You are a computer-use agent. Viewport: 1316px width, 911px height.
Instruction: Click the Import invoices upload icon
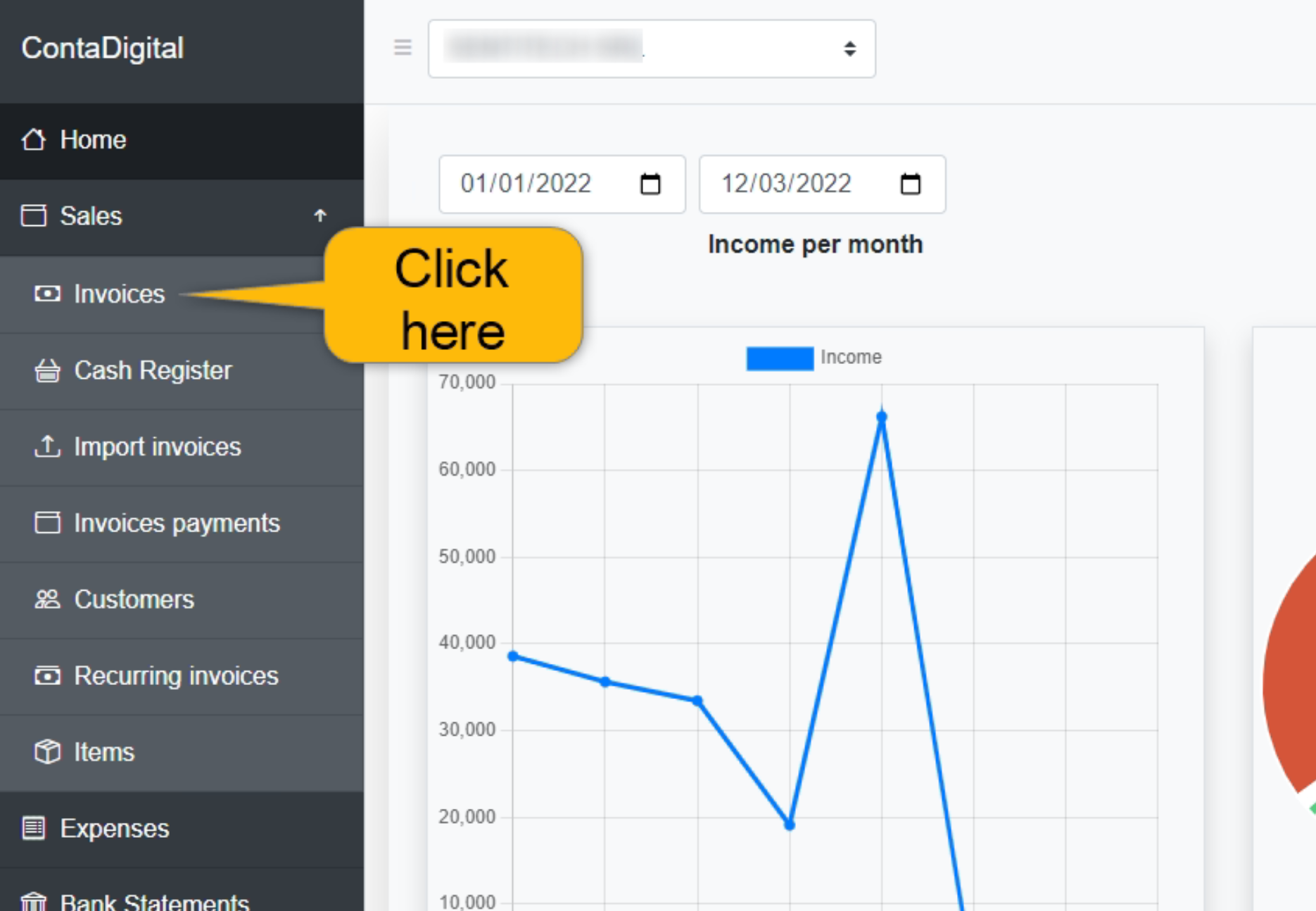coord(47,446)
